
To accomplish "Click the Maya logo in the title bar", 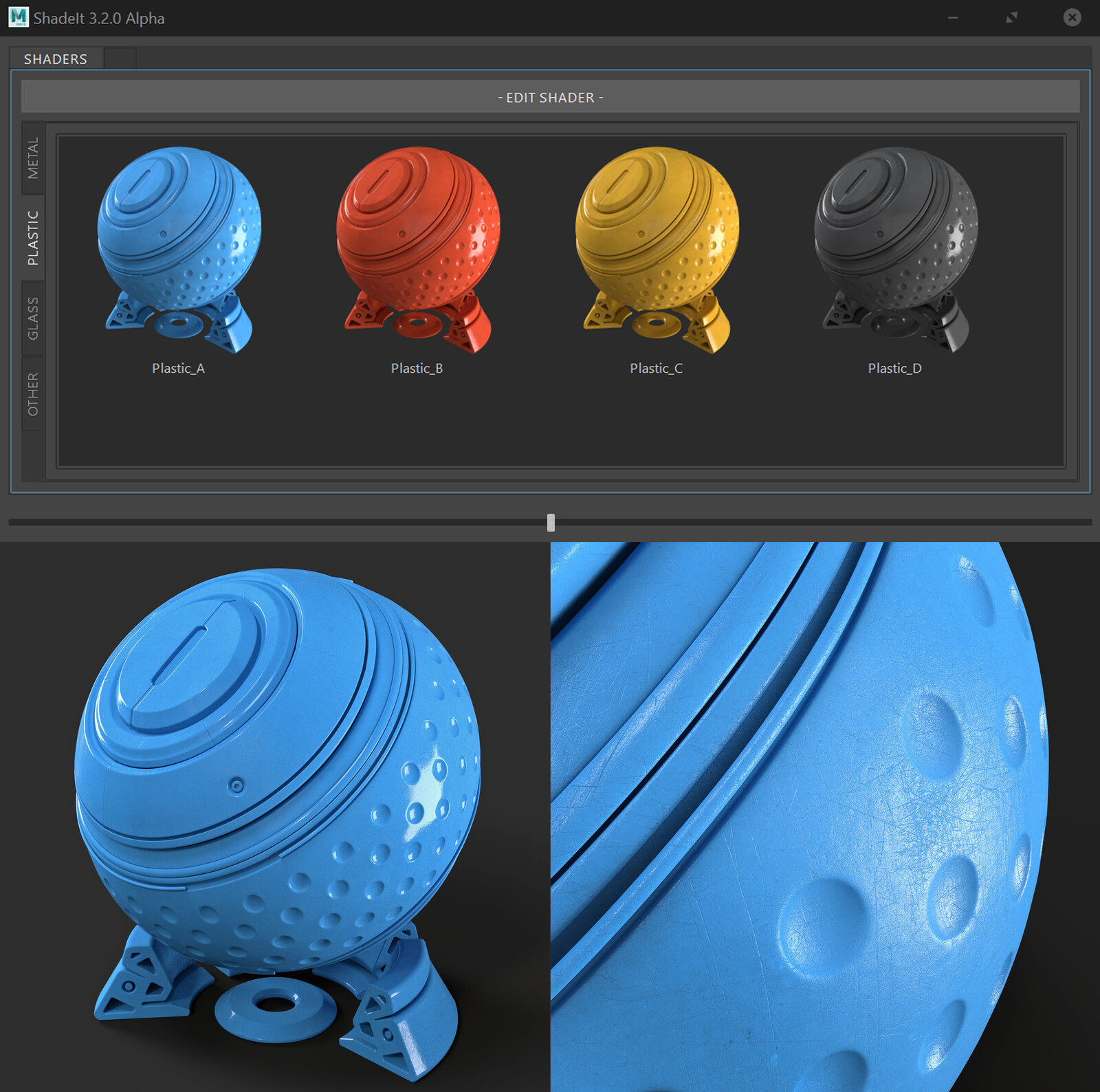I will (x=19, y=19).
